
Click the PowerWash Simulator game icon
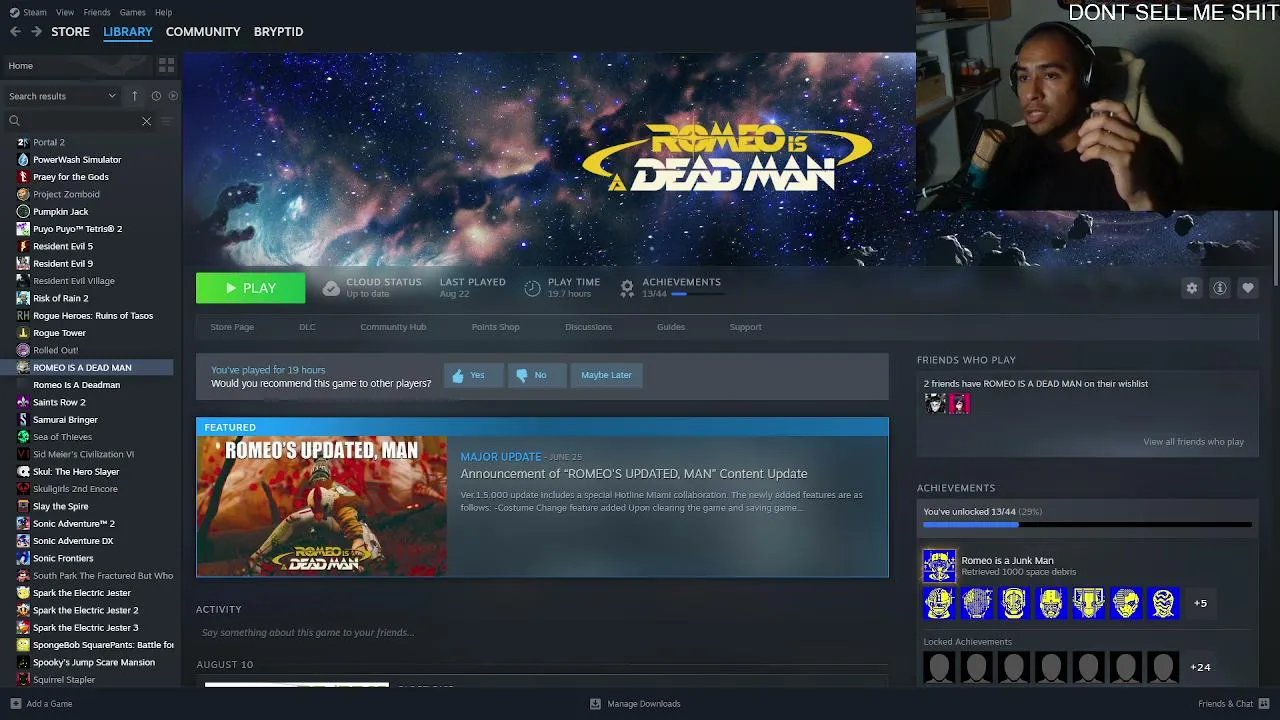coord(23,160)
